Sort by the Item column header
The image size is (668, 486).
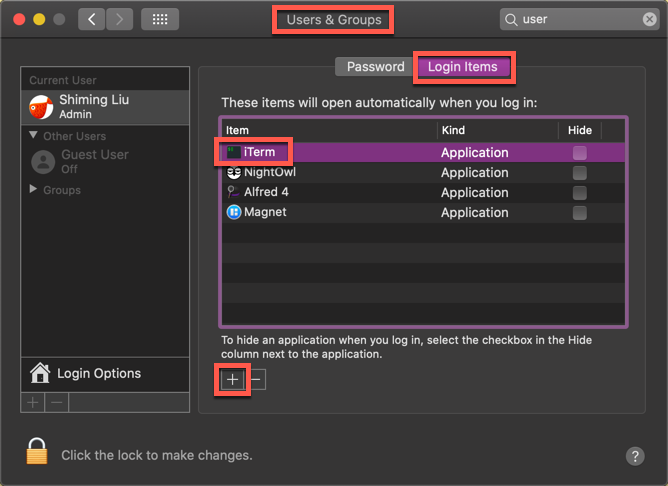(x=329, y=130)
